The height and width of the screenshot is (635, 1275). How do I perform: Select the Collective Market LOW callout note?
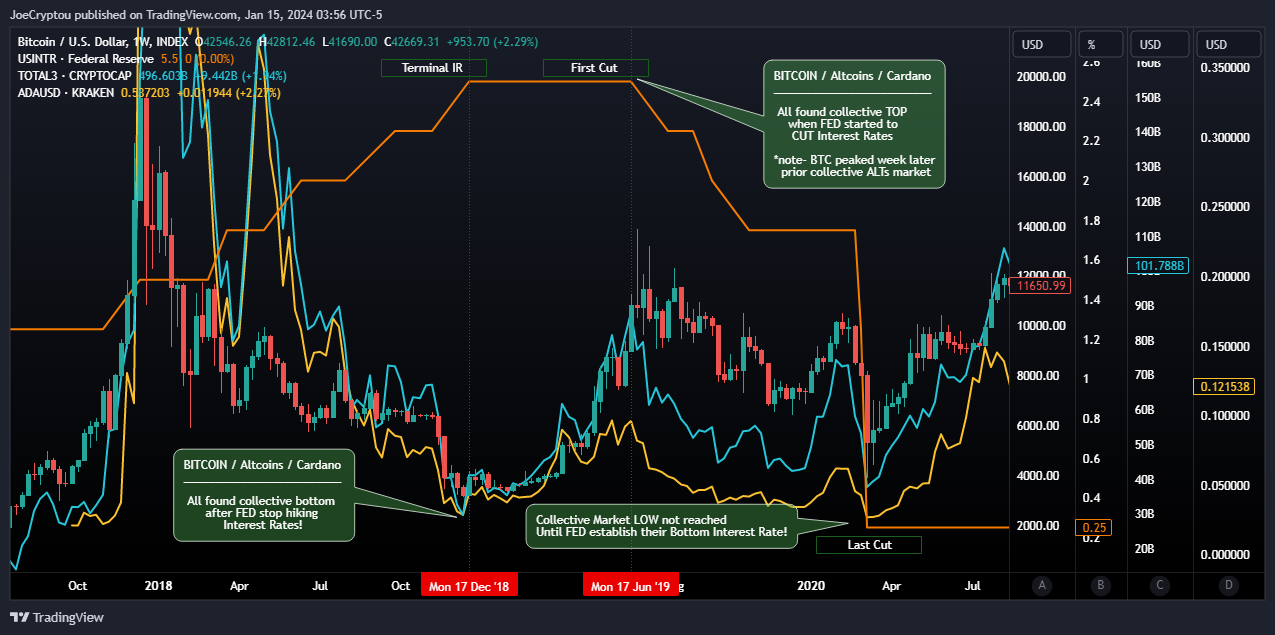(661, 526)
